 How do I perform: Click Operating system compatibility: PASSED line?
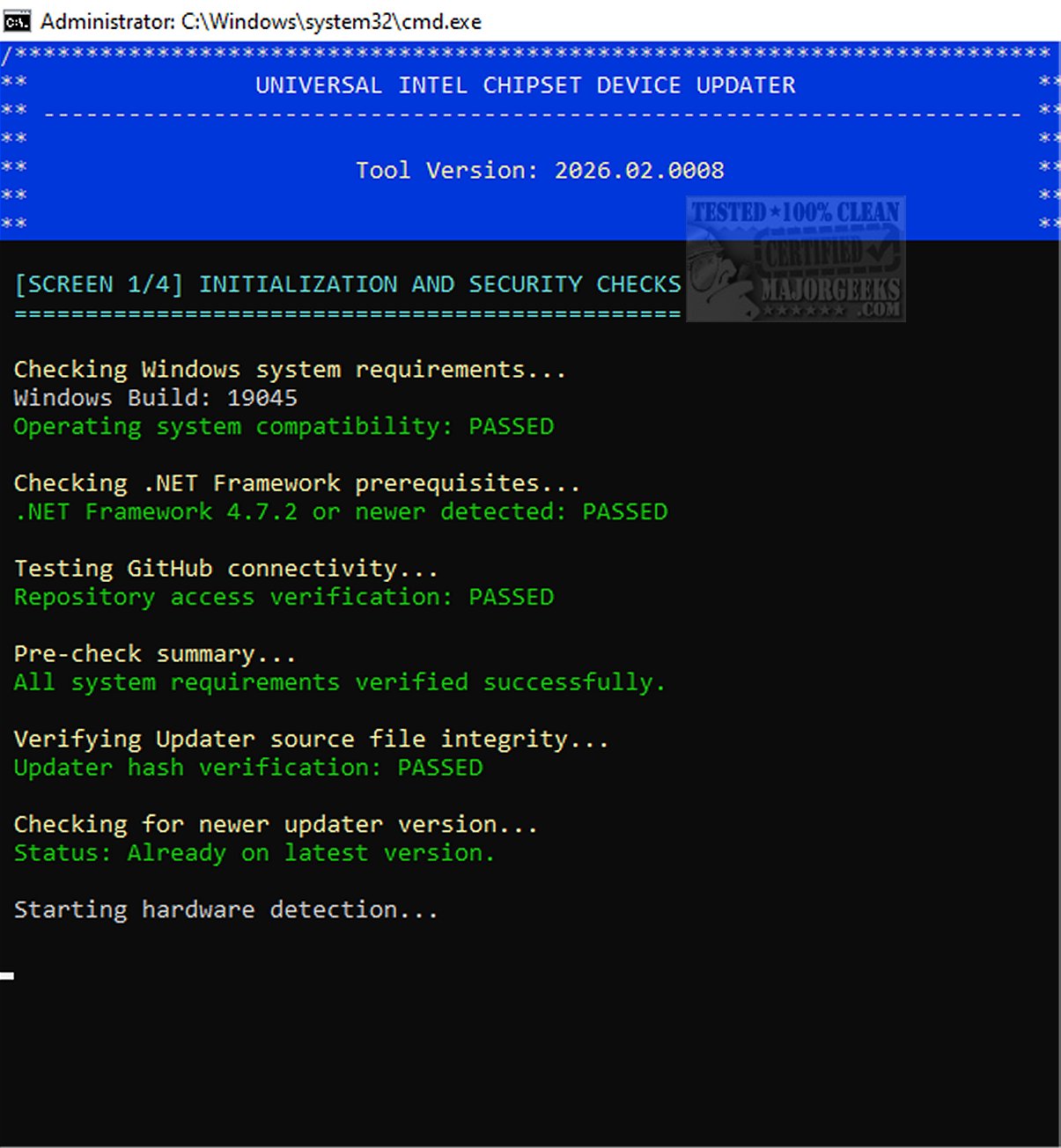point(284,426)
